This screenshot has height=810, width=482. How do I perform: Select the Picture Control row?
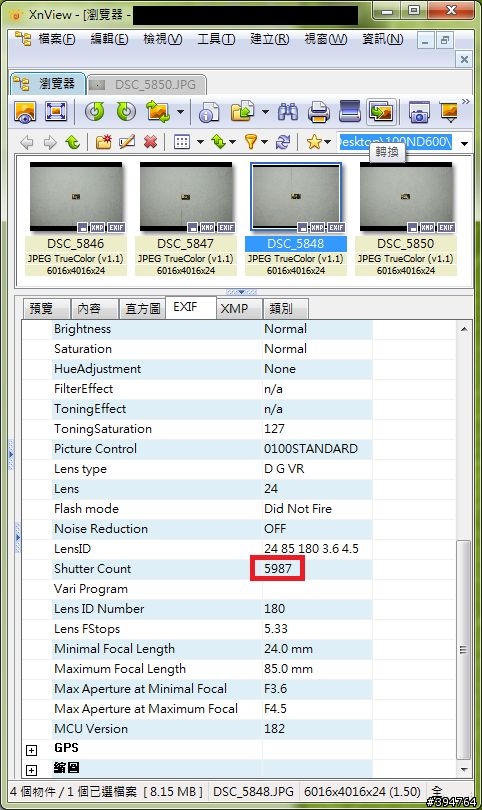(212, 448)
